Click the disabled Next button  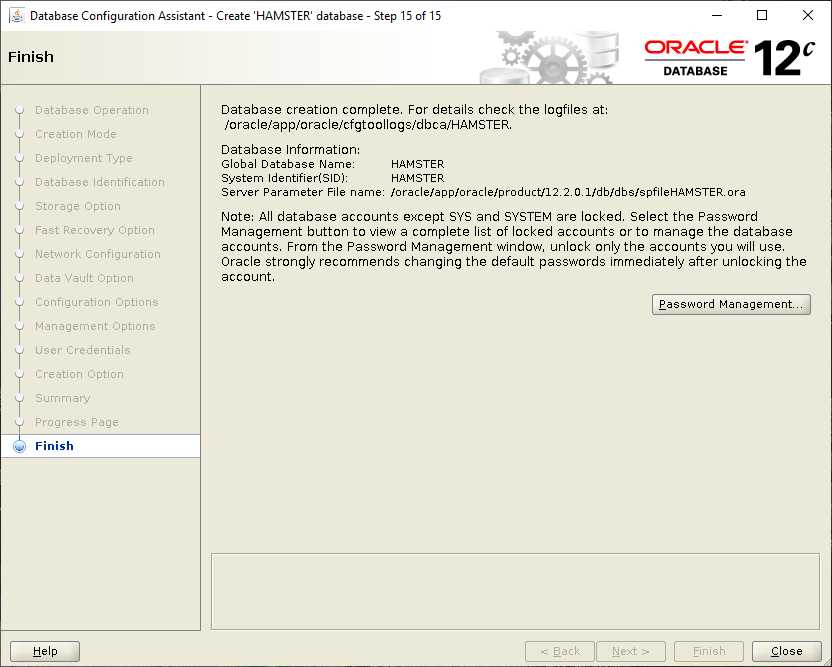tap(630, 651)
